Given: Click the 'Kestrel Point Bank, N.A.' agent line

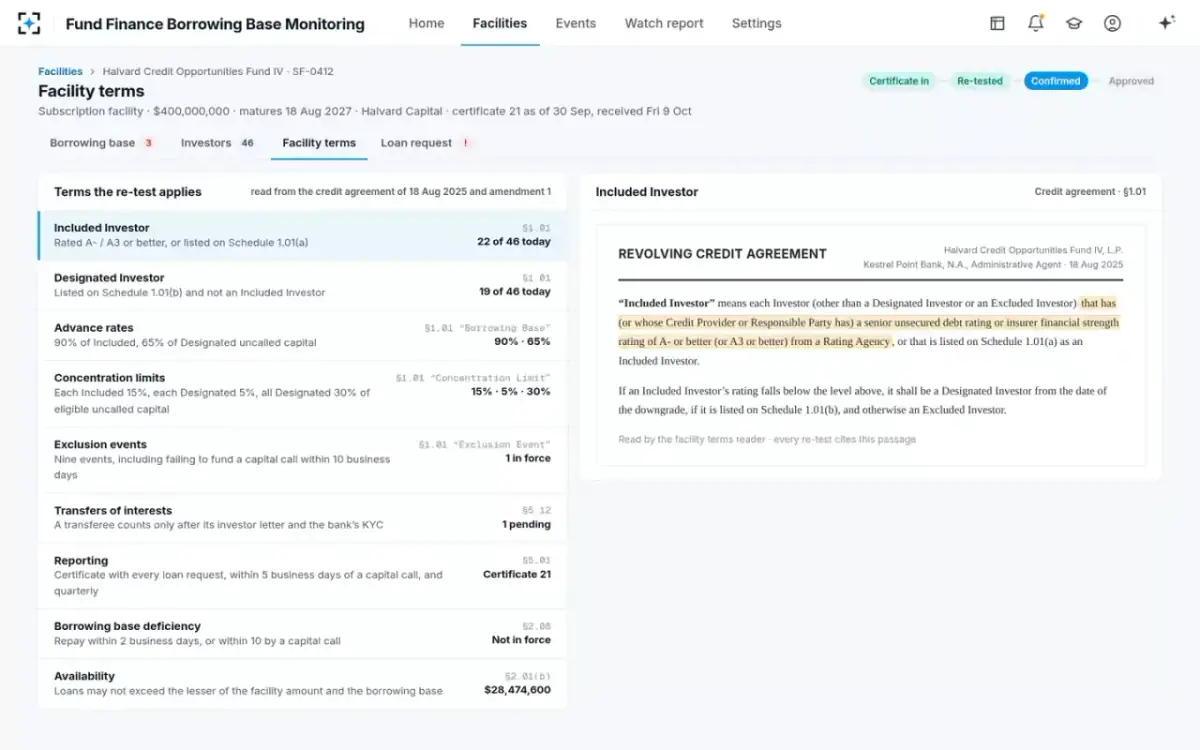Looking at the screenshot, I should click(x=993, y=265).
